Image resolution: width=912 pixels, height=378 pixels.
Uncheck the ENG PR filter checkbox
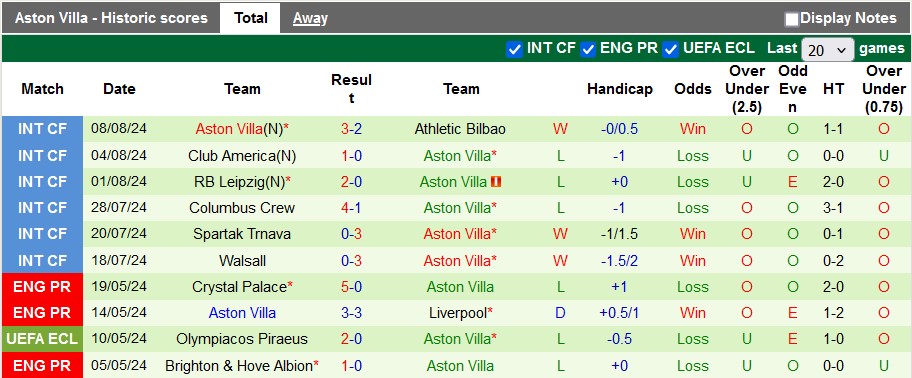click(588, 49)
